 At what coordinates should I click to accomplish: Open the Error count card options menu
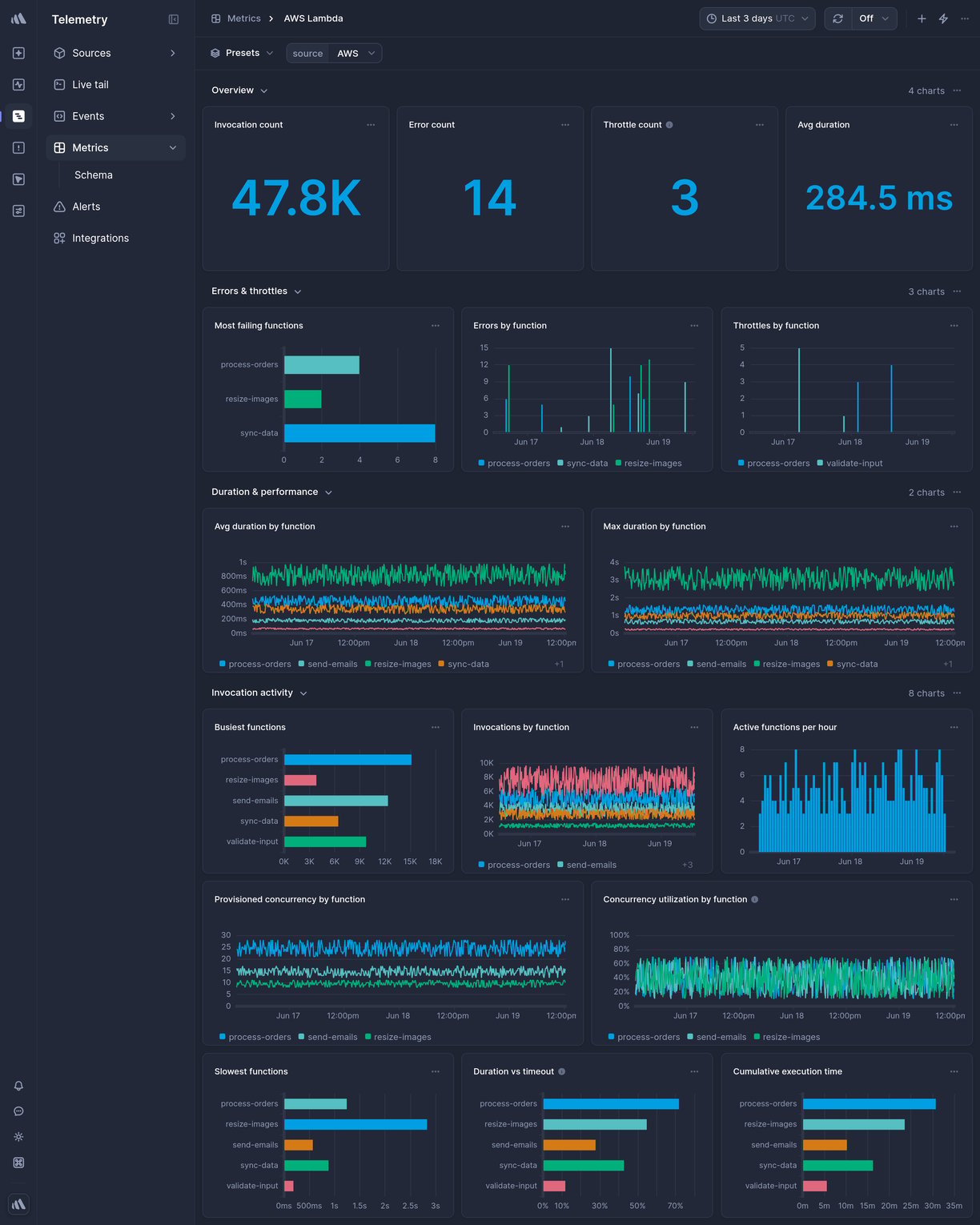pos(565,125)
